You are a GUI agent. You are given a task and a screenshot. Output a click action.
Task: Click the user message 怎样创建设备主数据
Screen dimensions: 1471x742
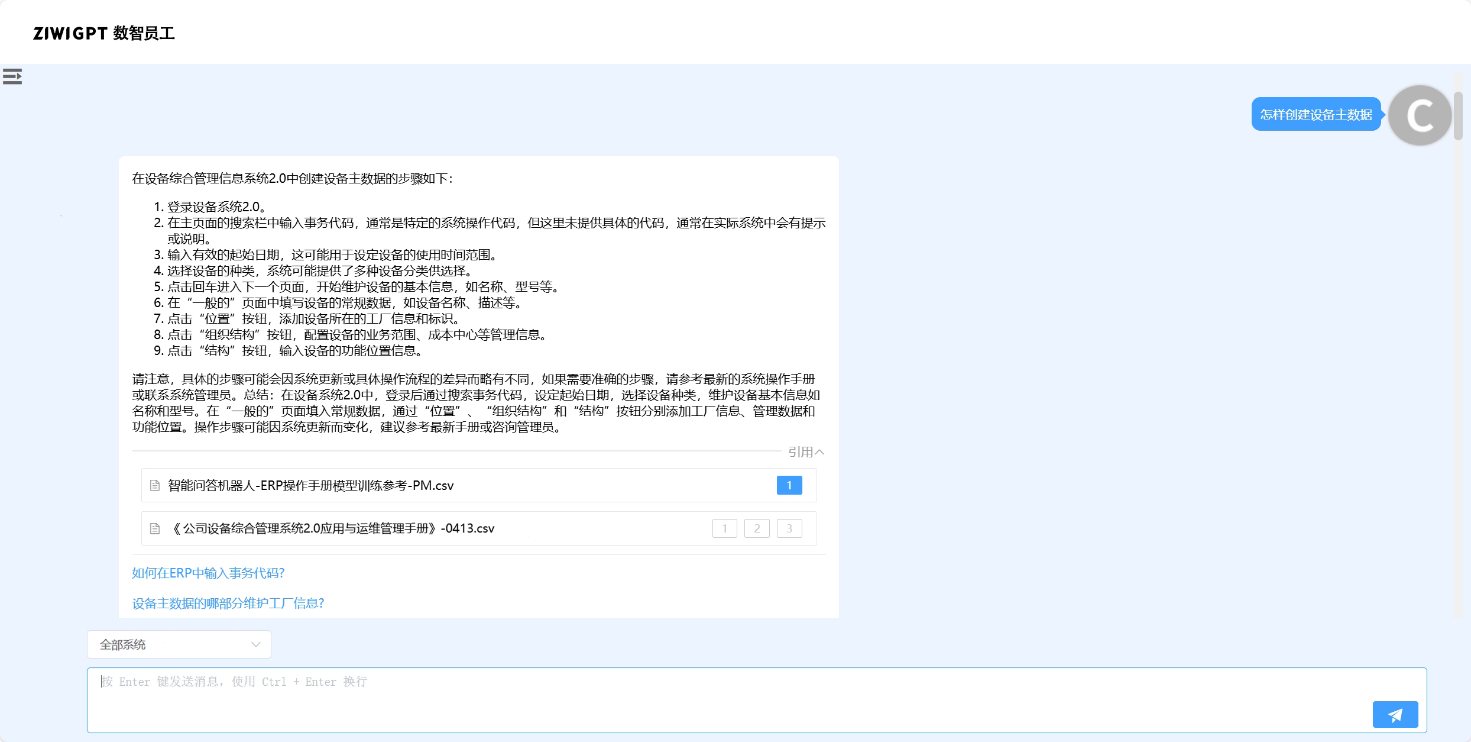(x=1315, y=114)
